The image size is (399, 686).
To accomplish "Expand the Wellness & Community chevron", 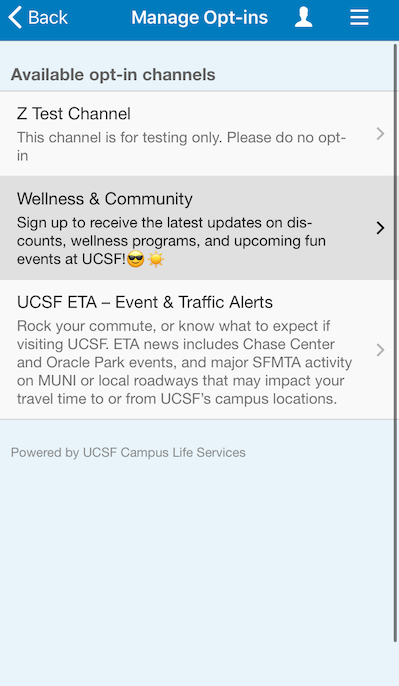I will pos(380,228).
